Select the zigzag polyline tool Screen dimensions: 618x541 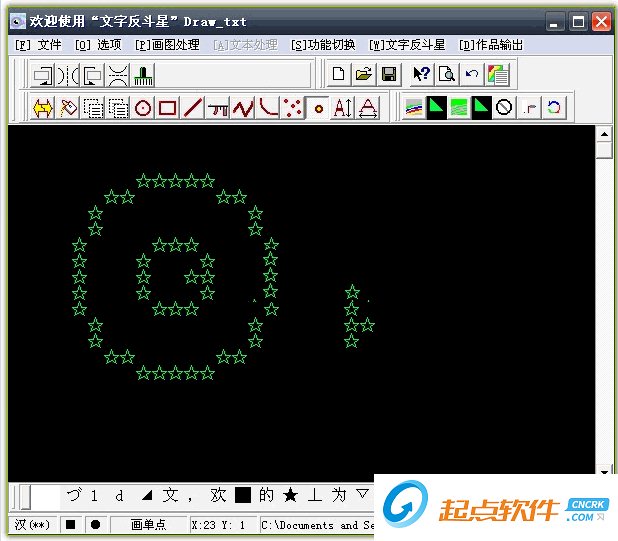[x=243, y=108]
